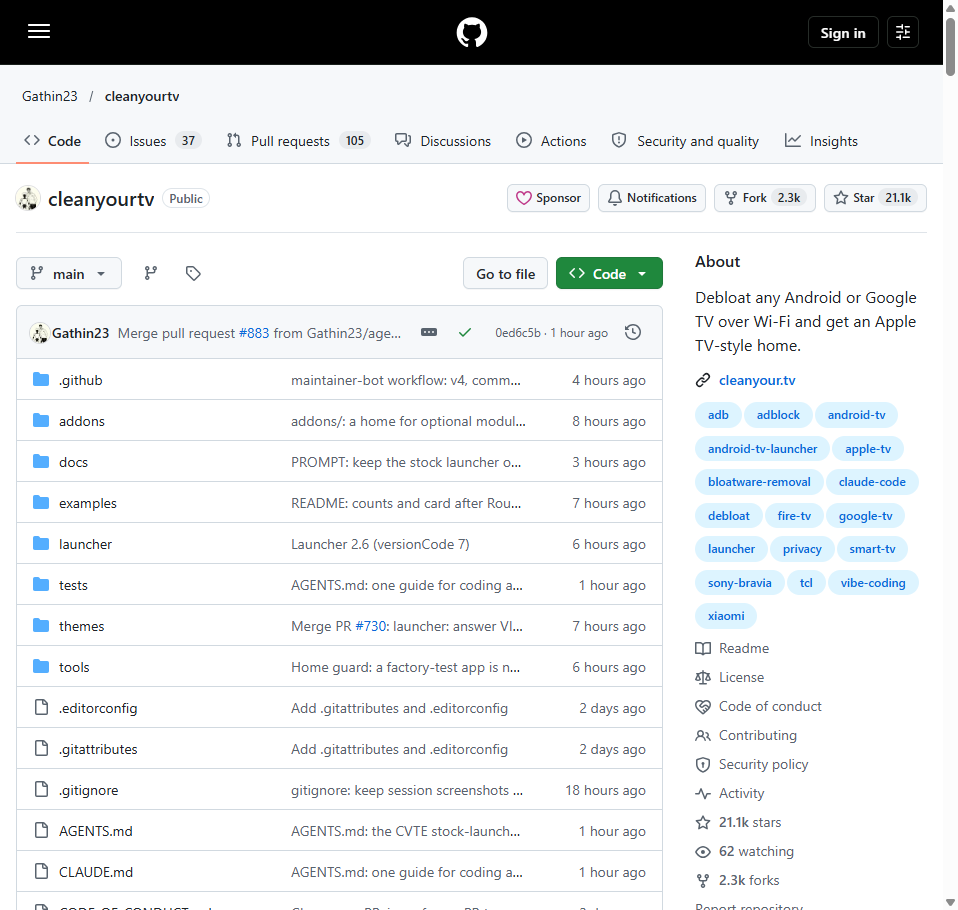Open appearance settings icon beside Sign in
The height and width of the screenshot is (910, 958).
point(902,32)
